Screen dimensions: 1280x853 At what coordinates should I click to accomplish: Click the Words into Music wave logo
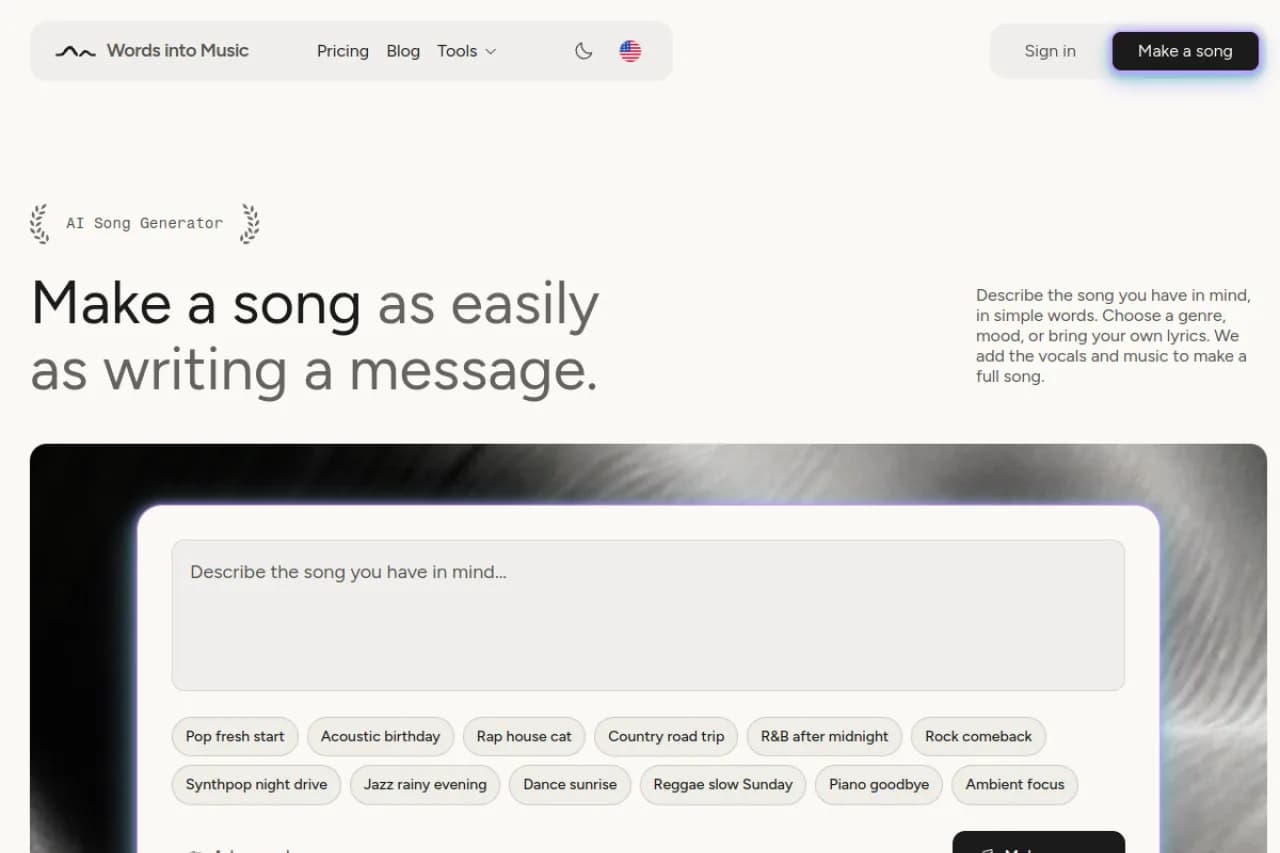click(75, 51)
